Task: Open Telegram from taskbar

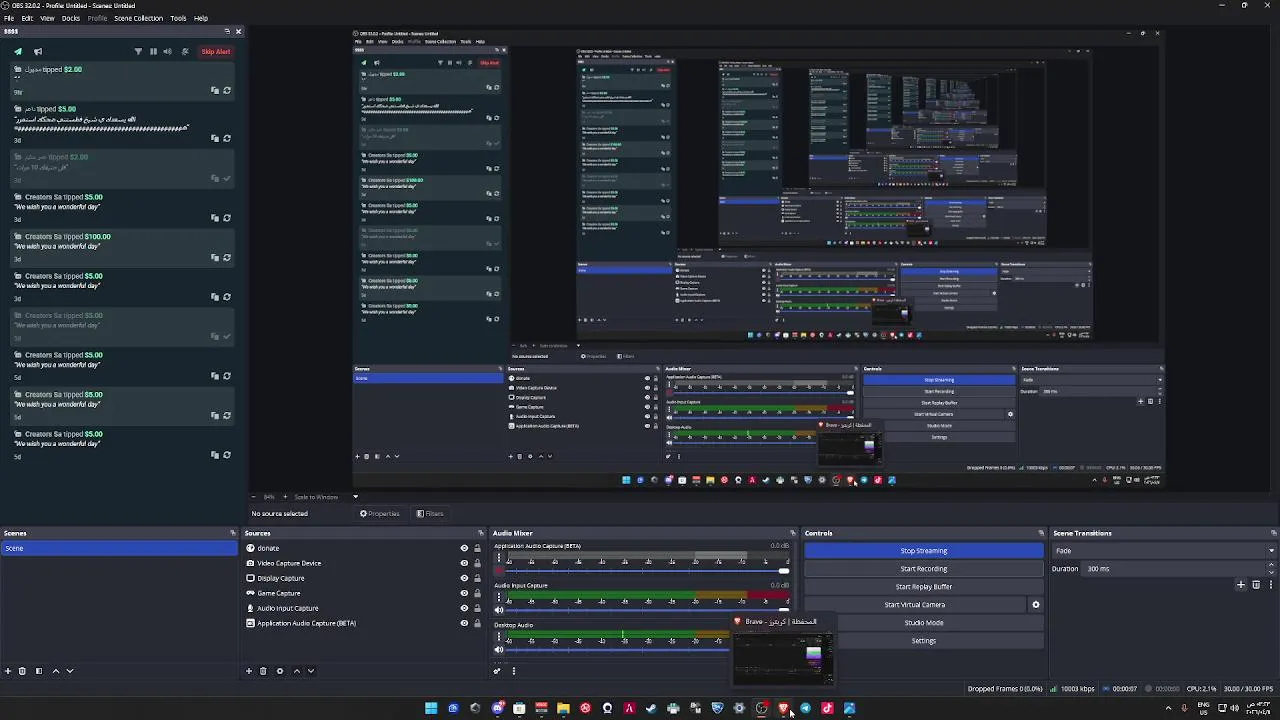Action: click(805, 708)
